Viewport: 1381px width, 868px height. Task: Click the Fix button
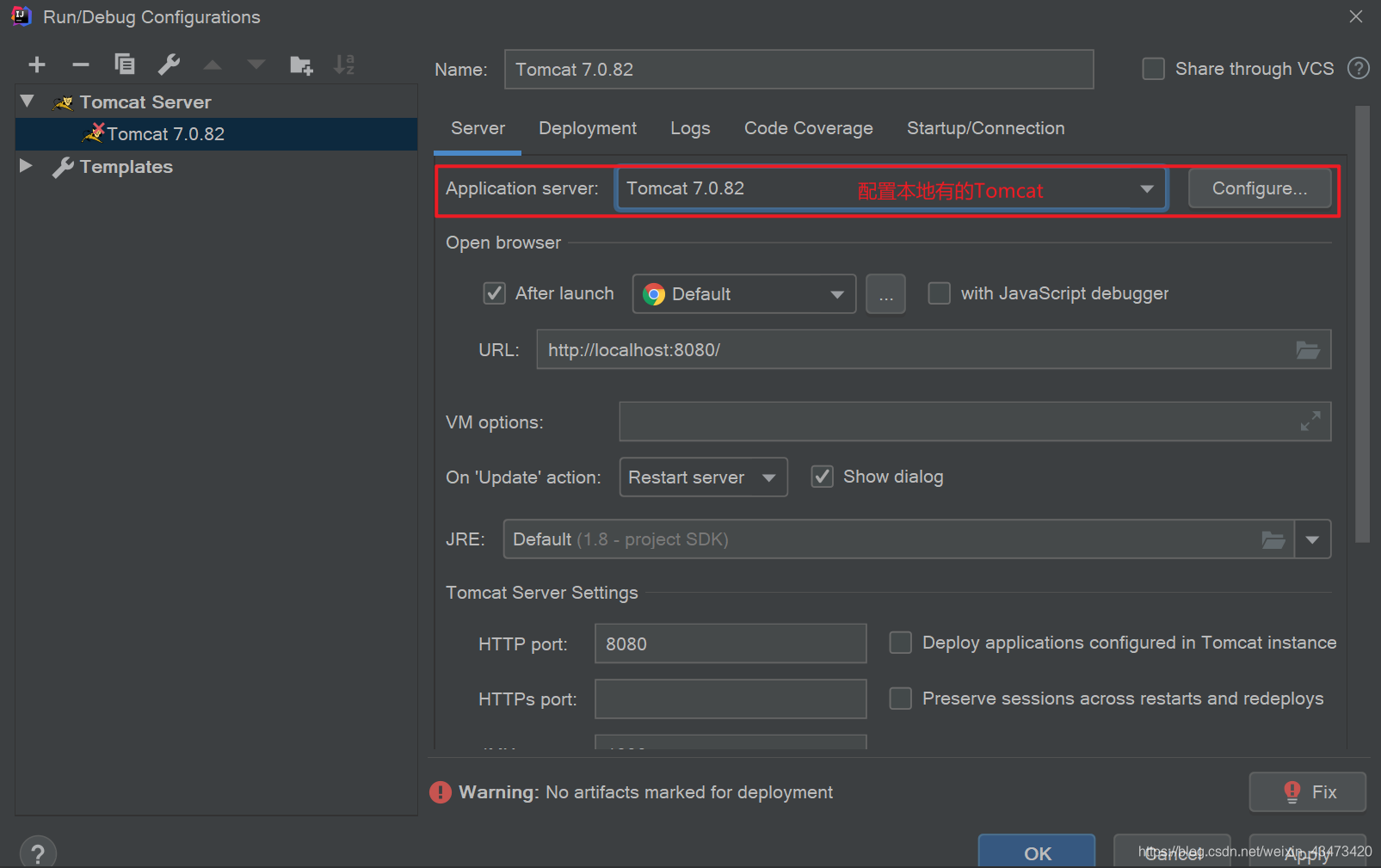(x=1307, y=792)
